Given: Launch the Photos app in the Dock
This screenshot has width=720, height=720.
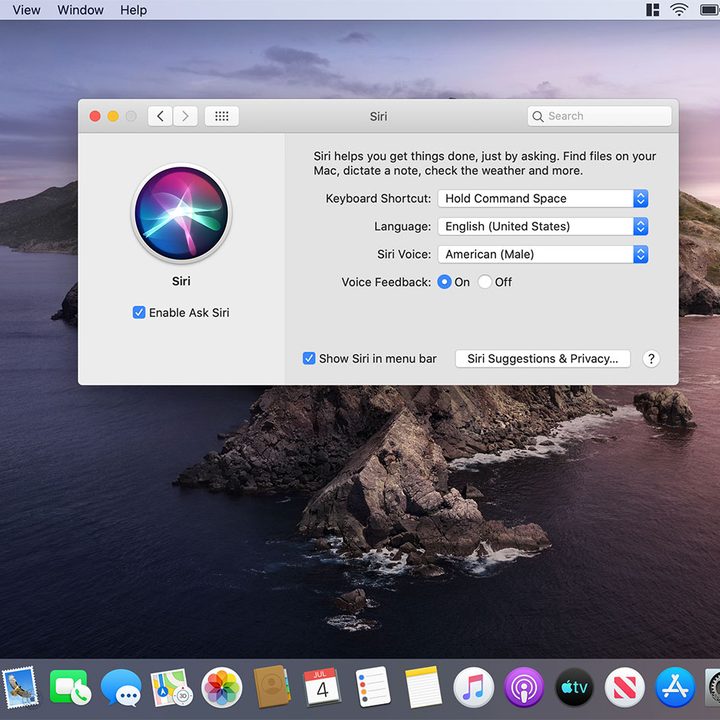Looking at the screenshot, I should 222,687.
